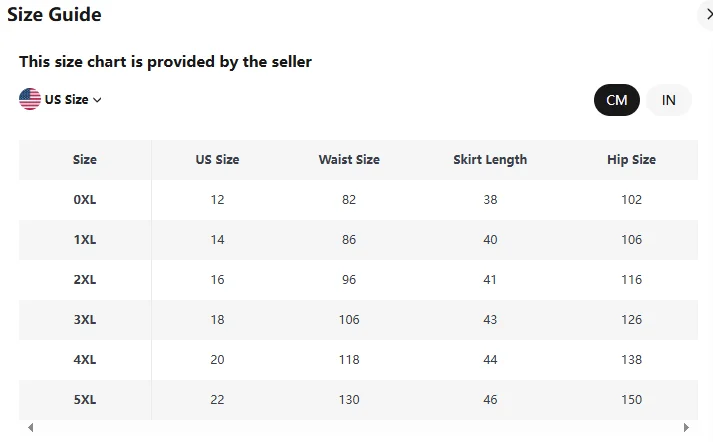The width and height of the screenshot is (713, 442).
Task: Select the 0XL size row
Action: (x=85, y=200)
